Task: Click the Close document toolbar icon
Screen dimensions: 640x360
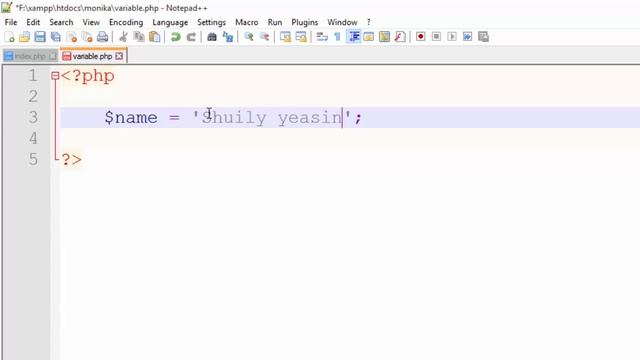Action: 71,37
